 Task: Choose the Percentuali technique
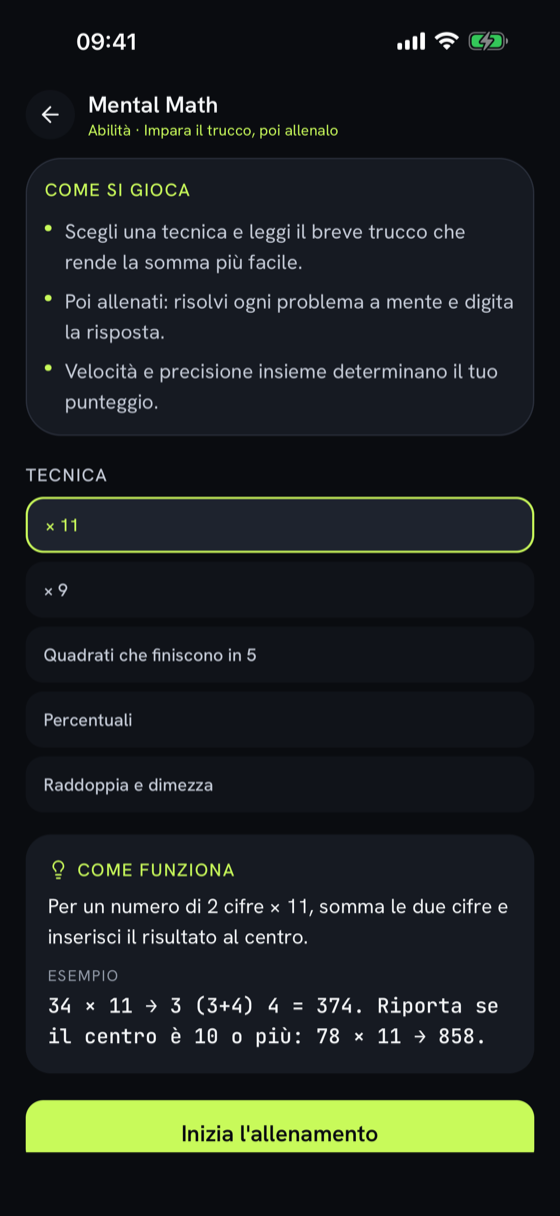280,720
